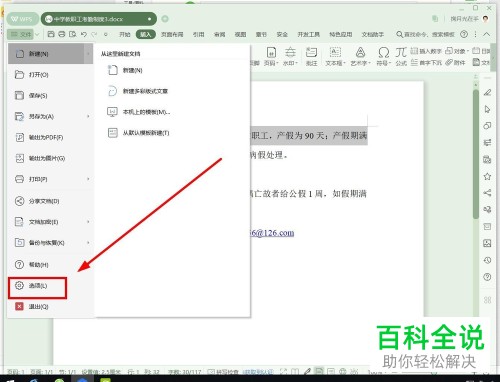Image resolution: width=500 pixels, height=382 pixels.
Task: Open the Options (选项) menu entry
Action: coord(37,286)
